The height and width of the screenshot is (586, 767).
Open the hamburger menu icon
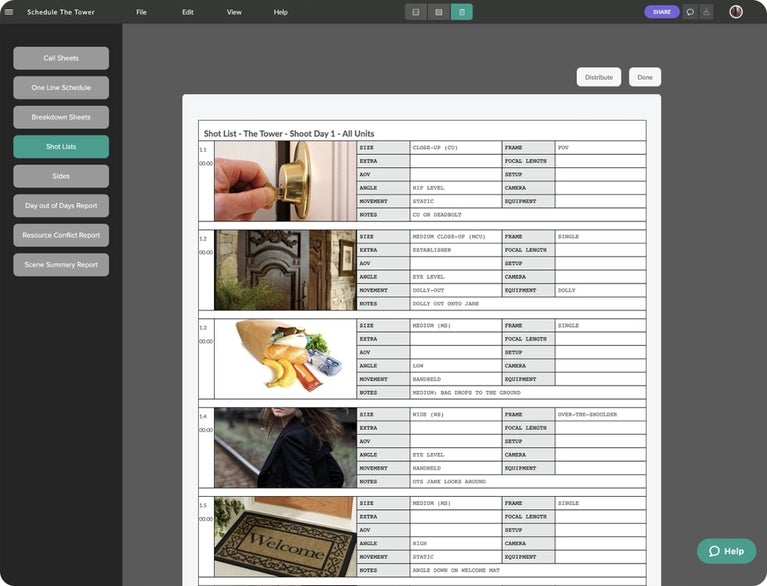[9, 12]
